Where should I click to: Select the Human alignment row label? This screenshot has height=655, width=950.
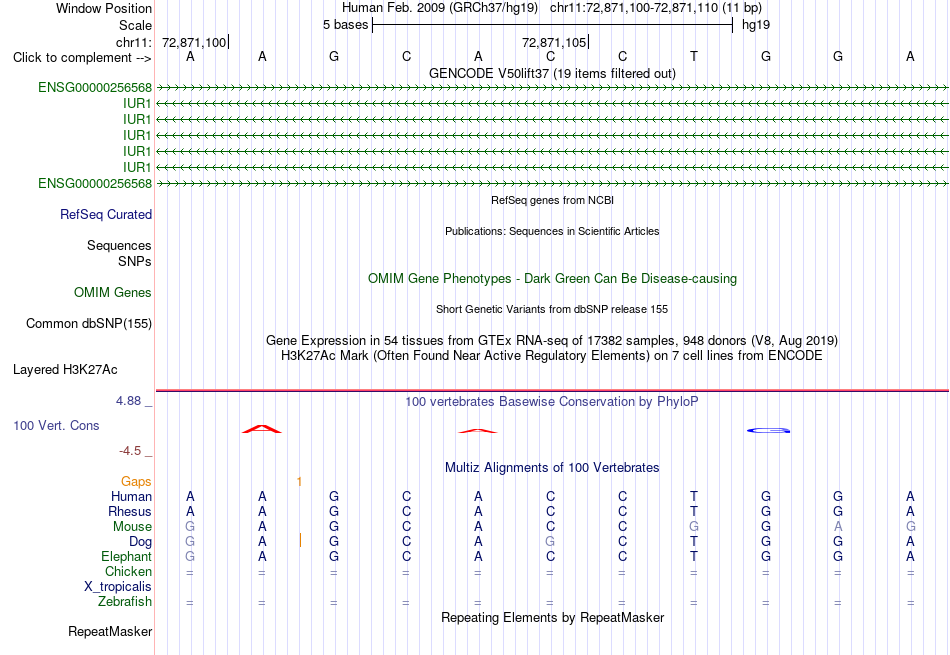(131, 496)
